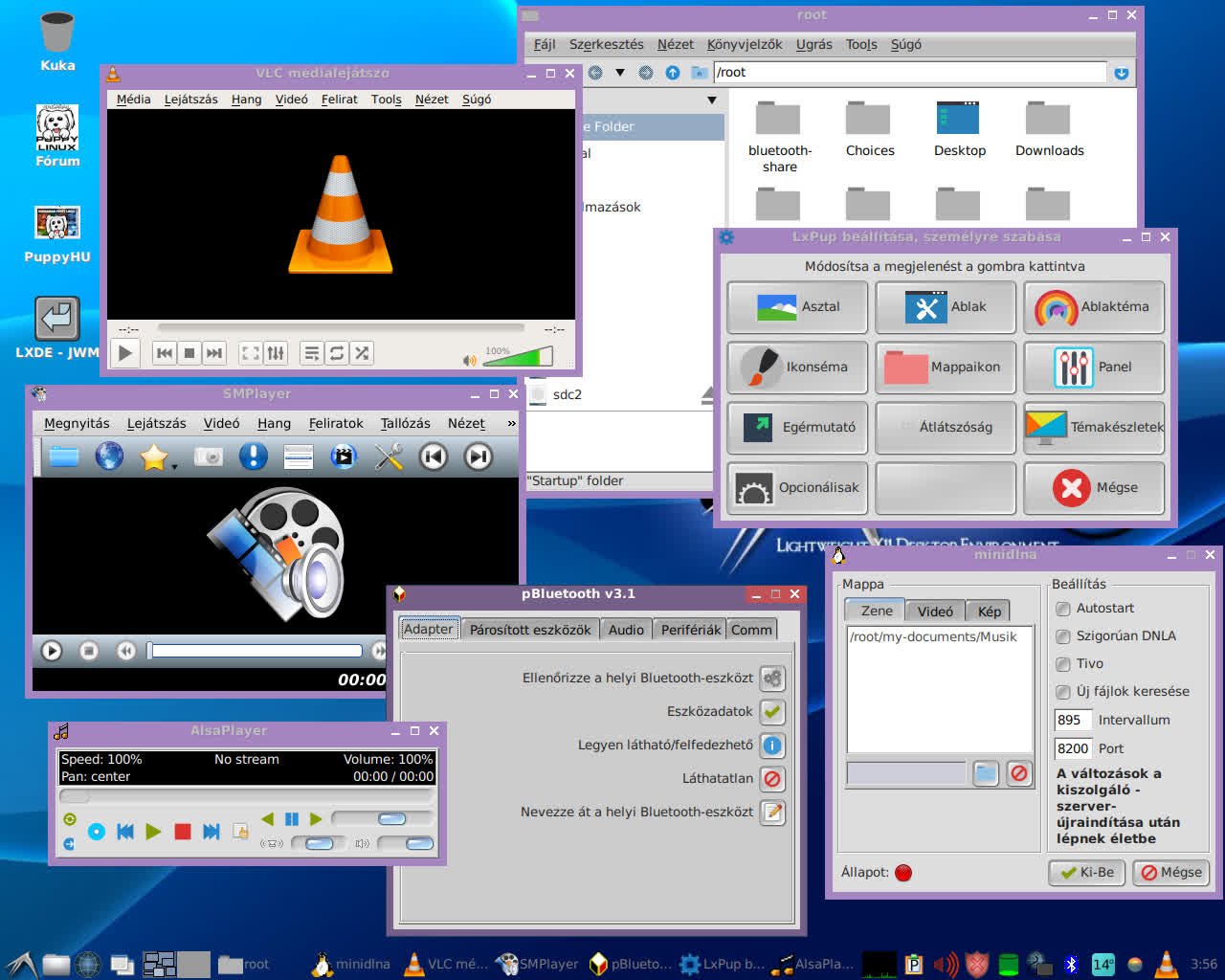Open SMPlayer playlist list icon
1225x980 pixels.
[x=299, y=457]
